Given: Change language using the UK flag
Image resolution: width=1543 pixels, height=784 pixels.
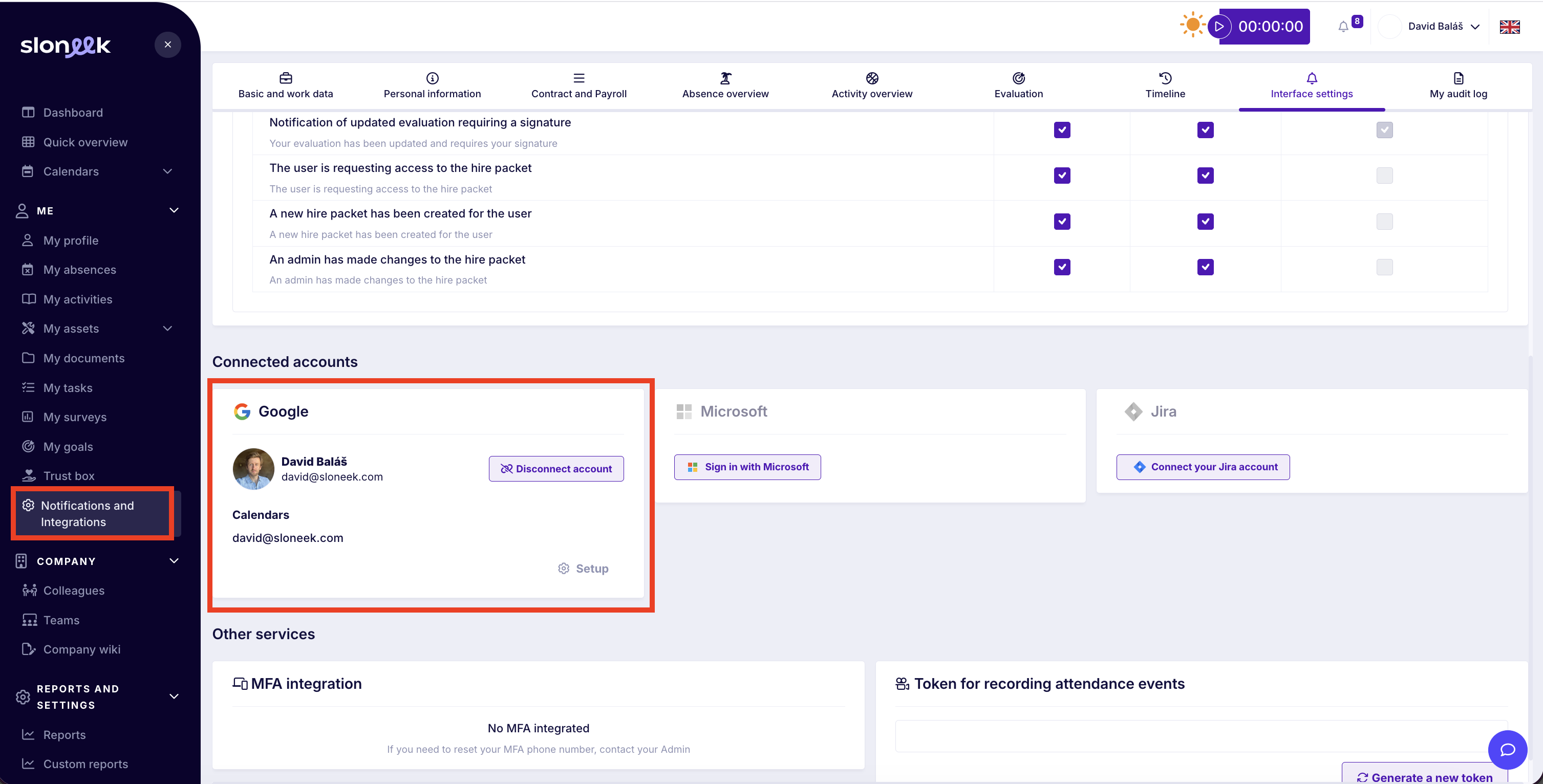Looking at the screenshot, I should (x=1509, y=27).
